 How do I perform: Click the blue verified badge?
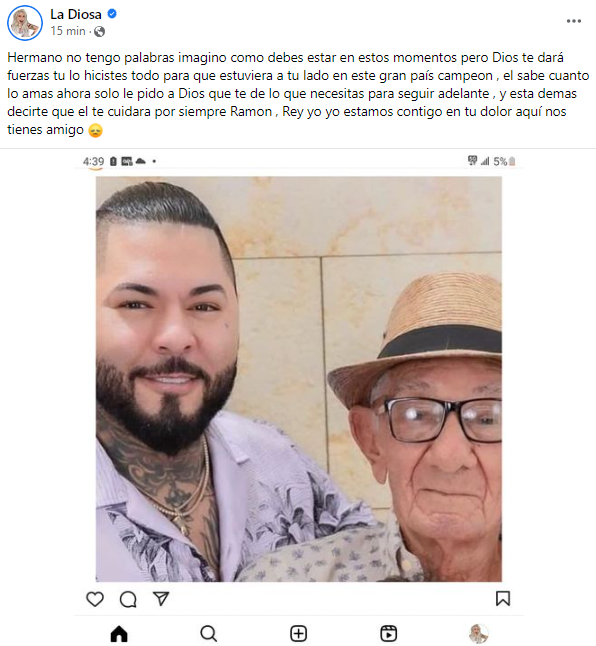click(112, 14)
